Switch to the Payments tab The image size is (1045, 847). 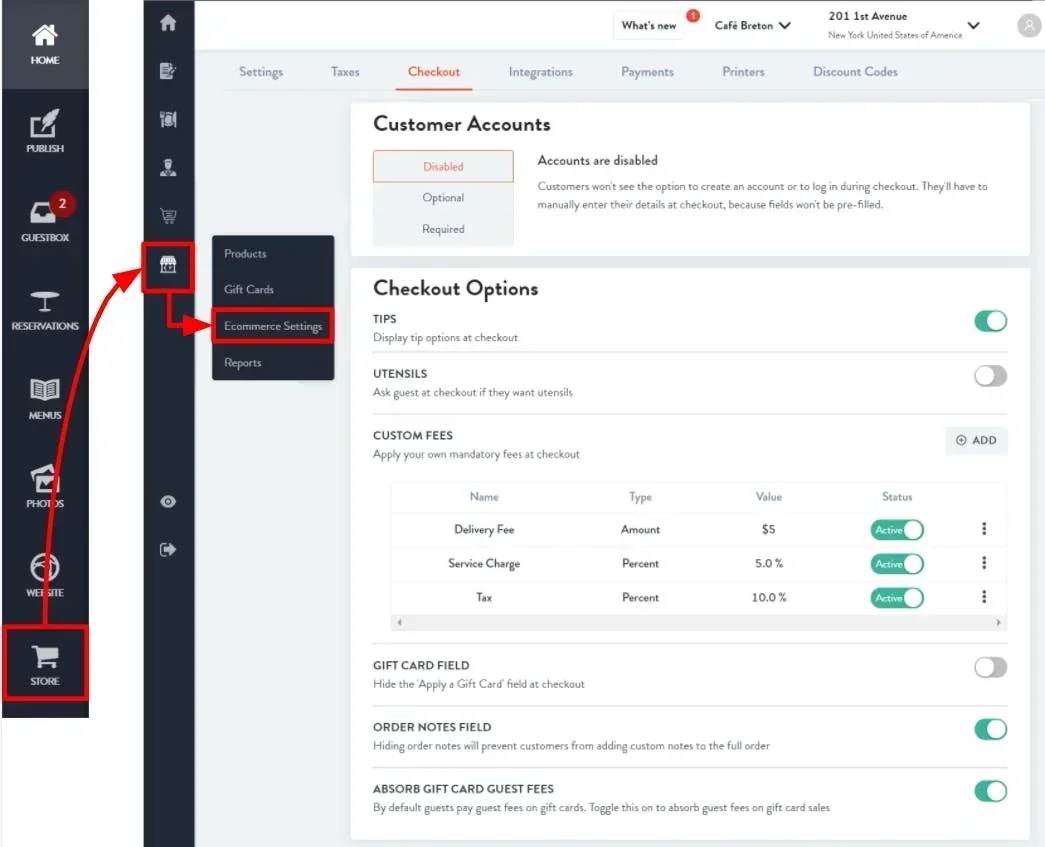pyautogui.click(x=647, y=72)
